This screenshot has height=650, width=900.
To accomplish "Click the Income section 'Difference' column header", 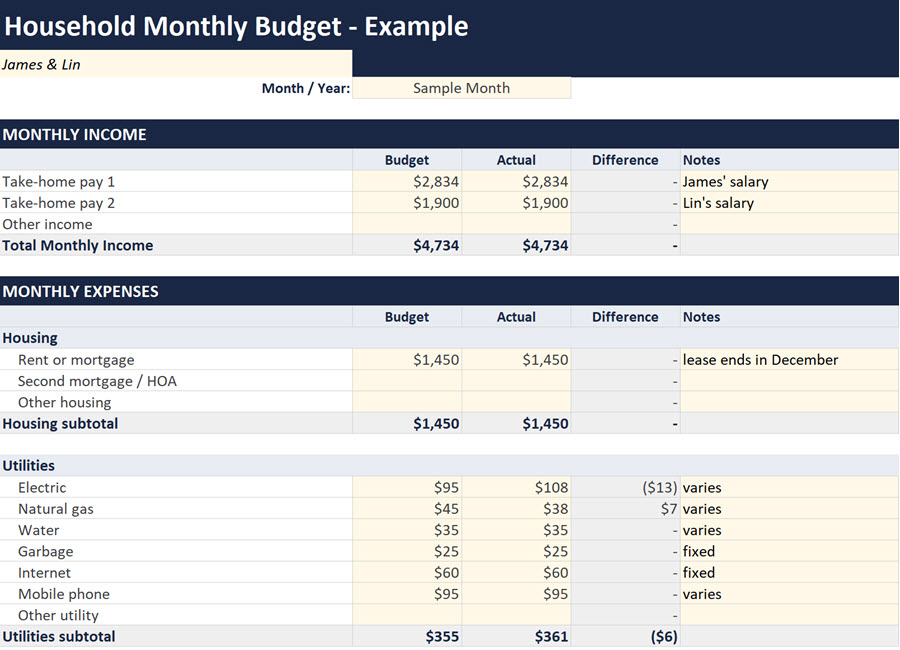I will pos(625,160).
